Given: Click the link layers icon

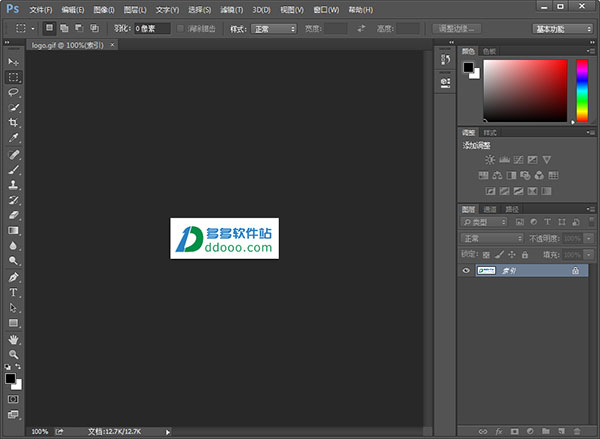Looking at the screenshot, I should click(483, 431).
